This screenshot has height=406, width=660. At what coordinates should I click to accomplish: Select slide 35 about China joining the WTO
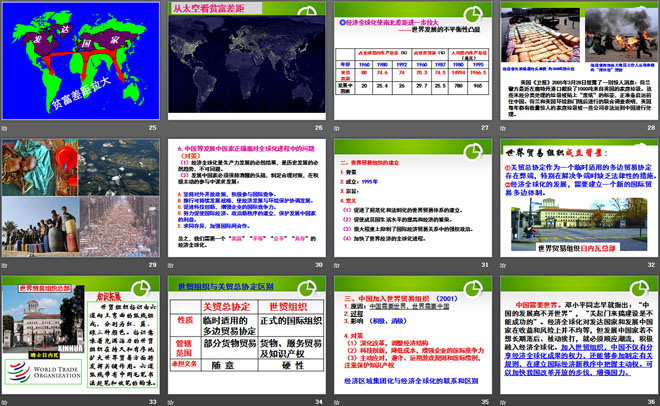click(x=413, y=335)
